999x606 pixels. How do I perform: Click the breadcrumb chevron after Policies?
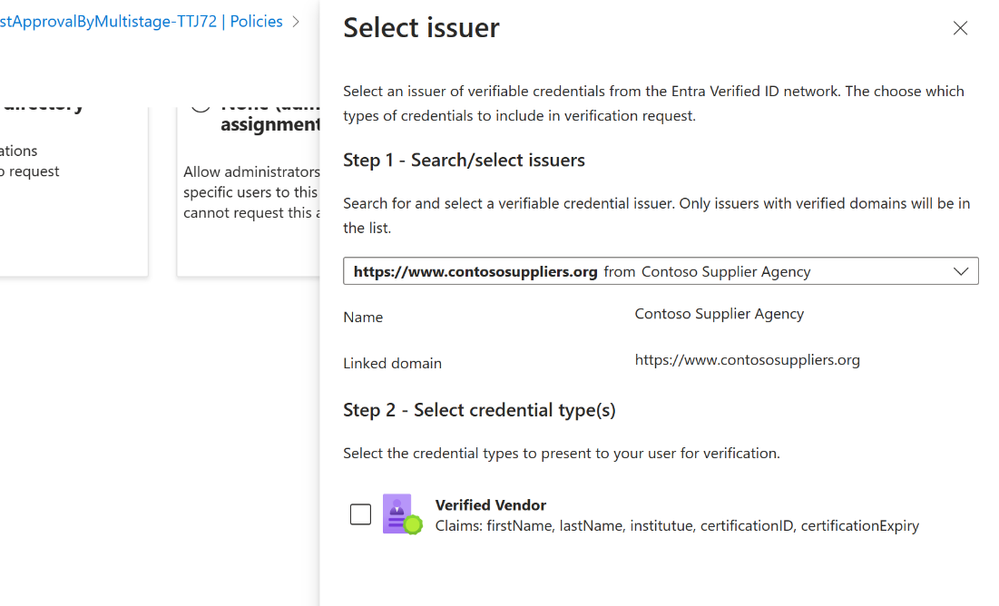pos(296,22)
